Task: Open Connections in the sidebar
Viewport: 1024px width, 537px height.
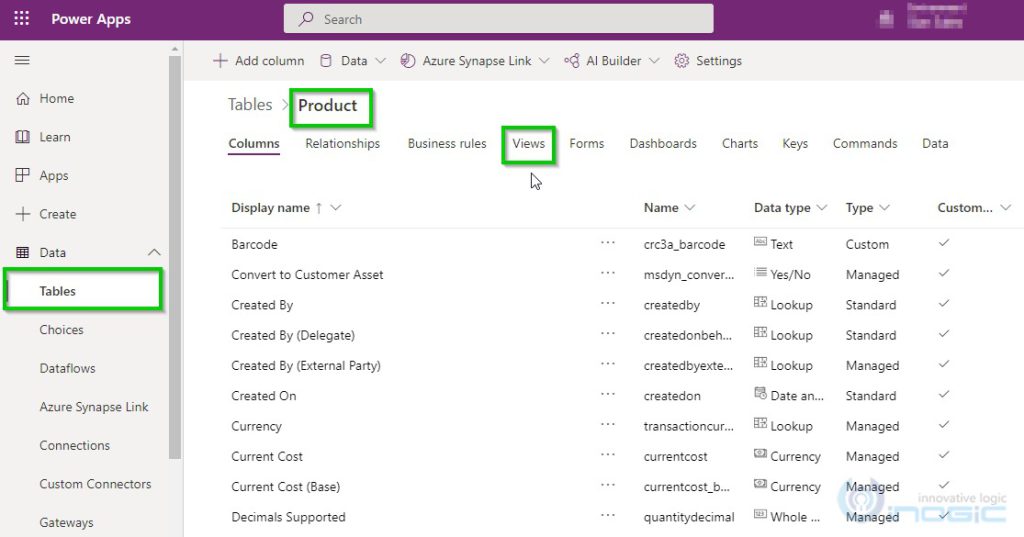Action: [x=74, y=445]
